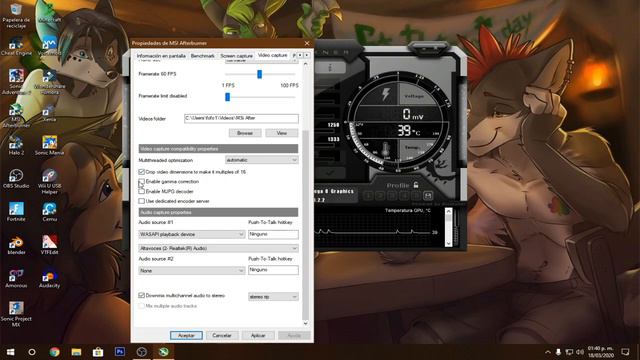Image resolution: width=640 pixels, height=360 pixels.
Task: Open the Minecraft desktop shortcut
Action: pos(49,12)
